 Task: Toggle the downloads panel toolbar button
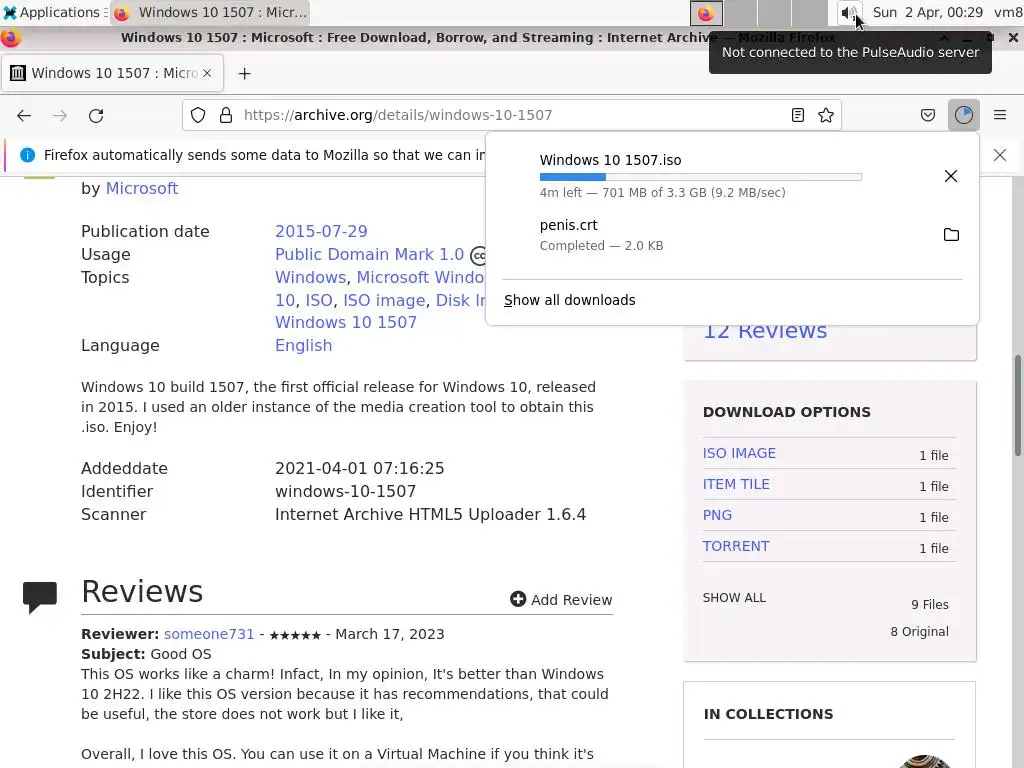point(963,116)
